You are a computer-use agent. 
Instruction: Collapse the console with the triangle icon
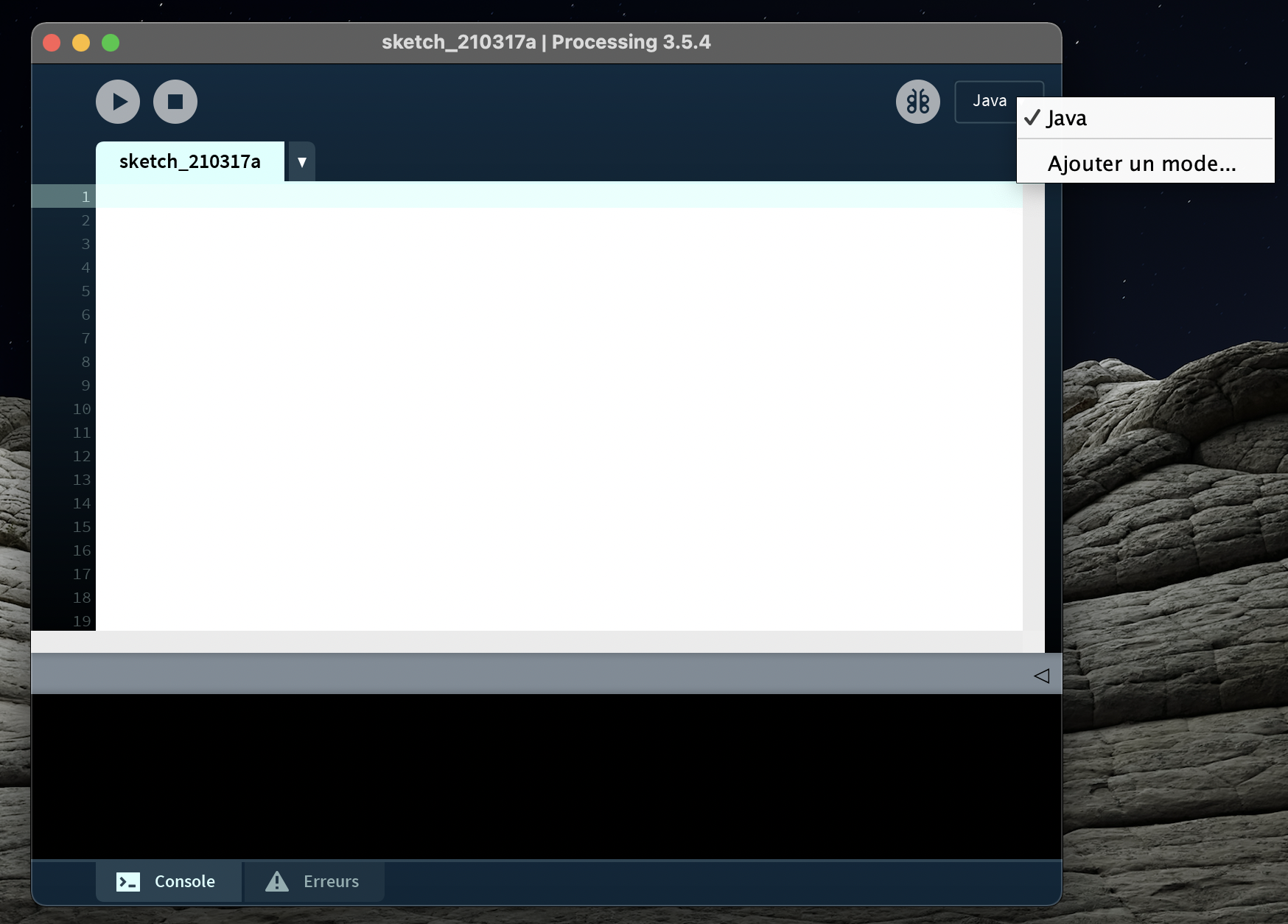pyautogui.click(x=1041, y=676)
